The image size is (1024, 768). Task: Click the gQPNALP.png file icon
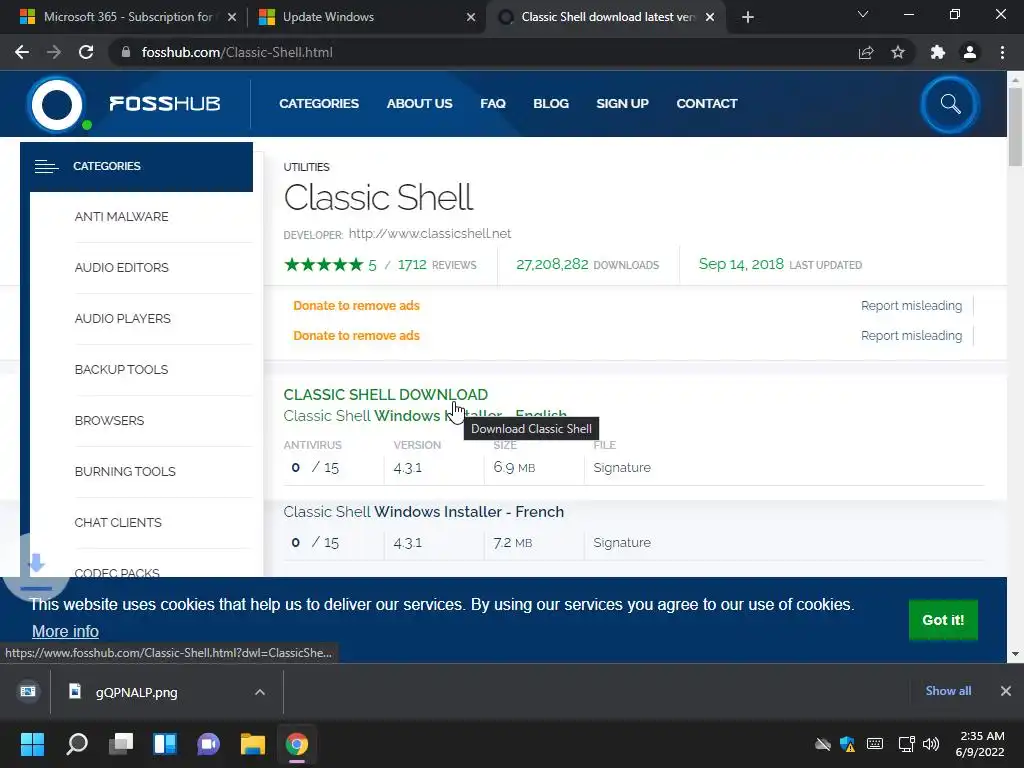click(75, 691)
